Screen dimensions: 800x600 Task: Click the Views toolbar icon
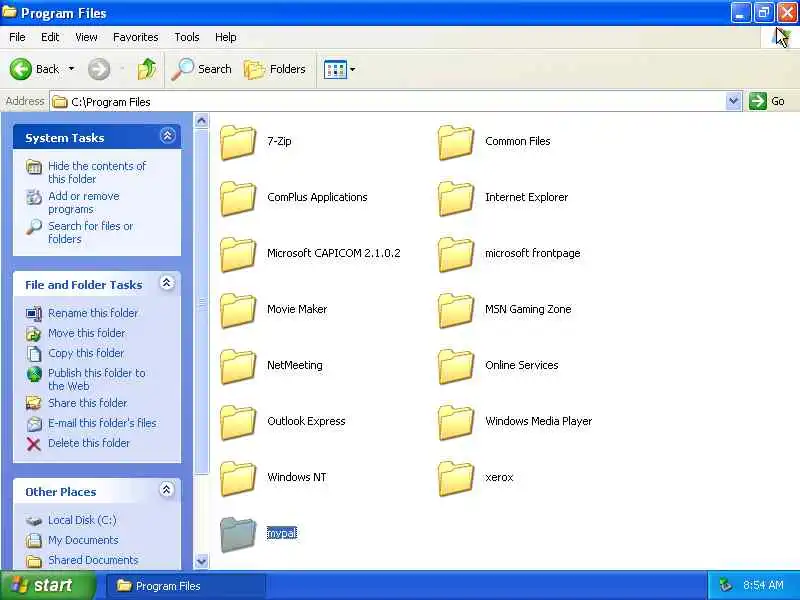coord(335,69)
